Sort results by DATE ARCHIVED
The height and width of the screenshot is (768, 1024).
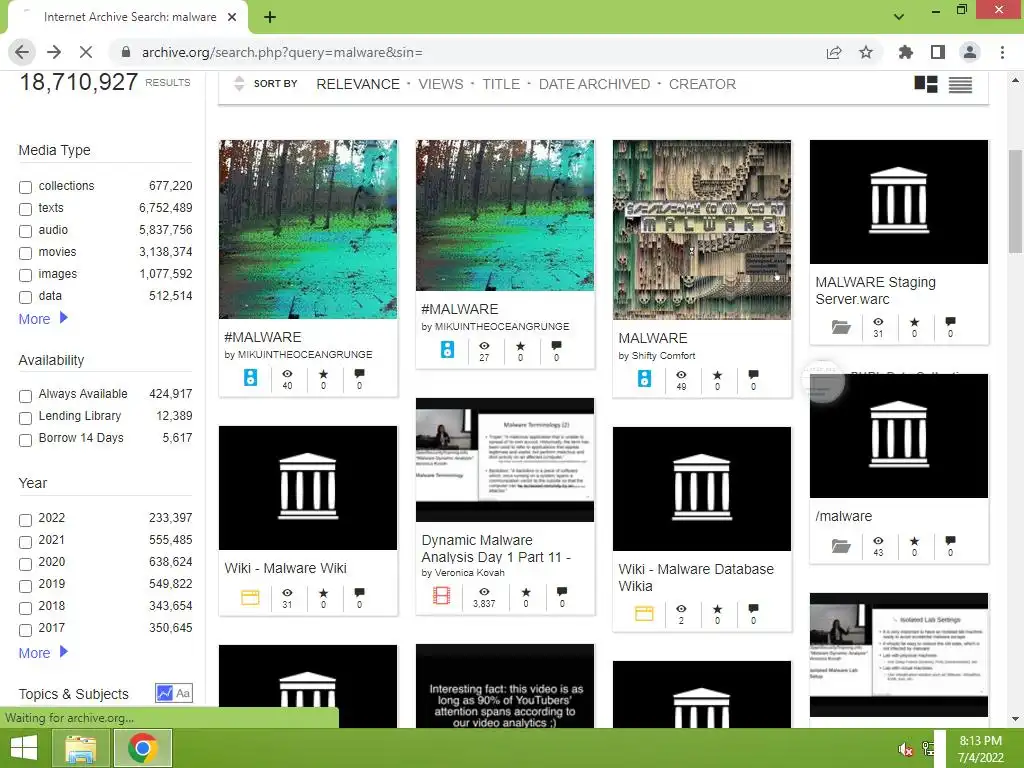pyautogui.click(x=594, y=84)
